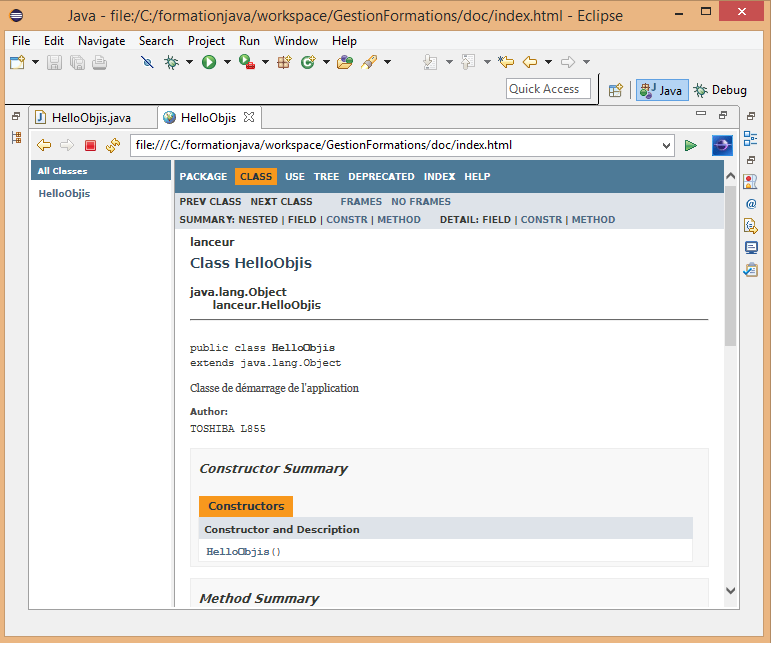Open the New file dropdown arrow
The width and height of the screenshot is (772, 646).
pyautogui.click(x=35, y=62)
